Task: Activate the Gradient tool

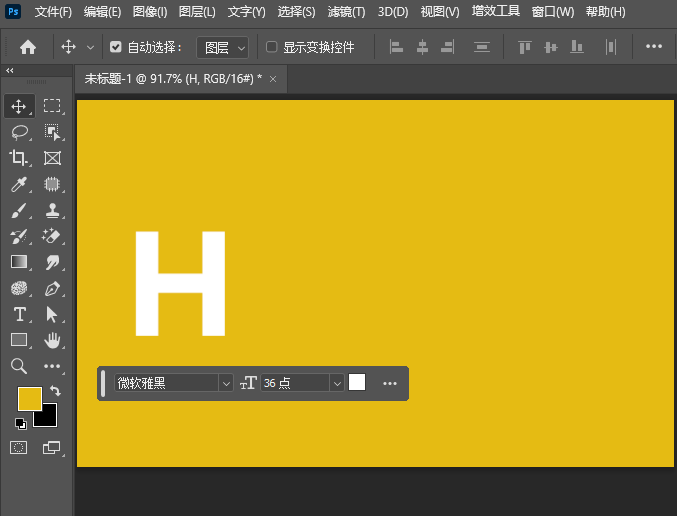Action: [19, 262]
